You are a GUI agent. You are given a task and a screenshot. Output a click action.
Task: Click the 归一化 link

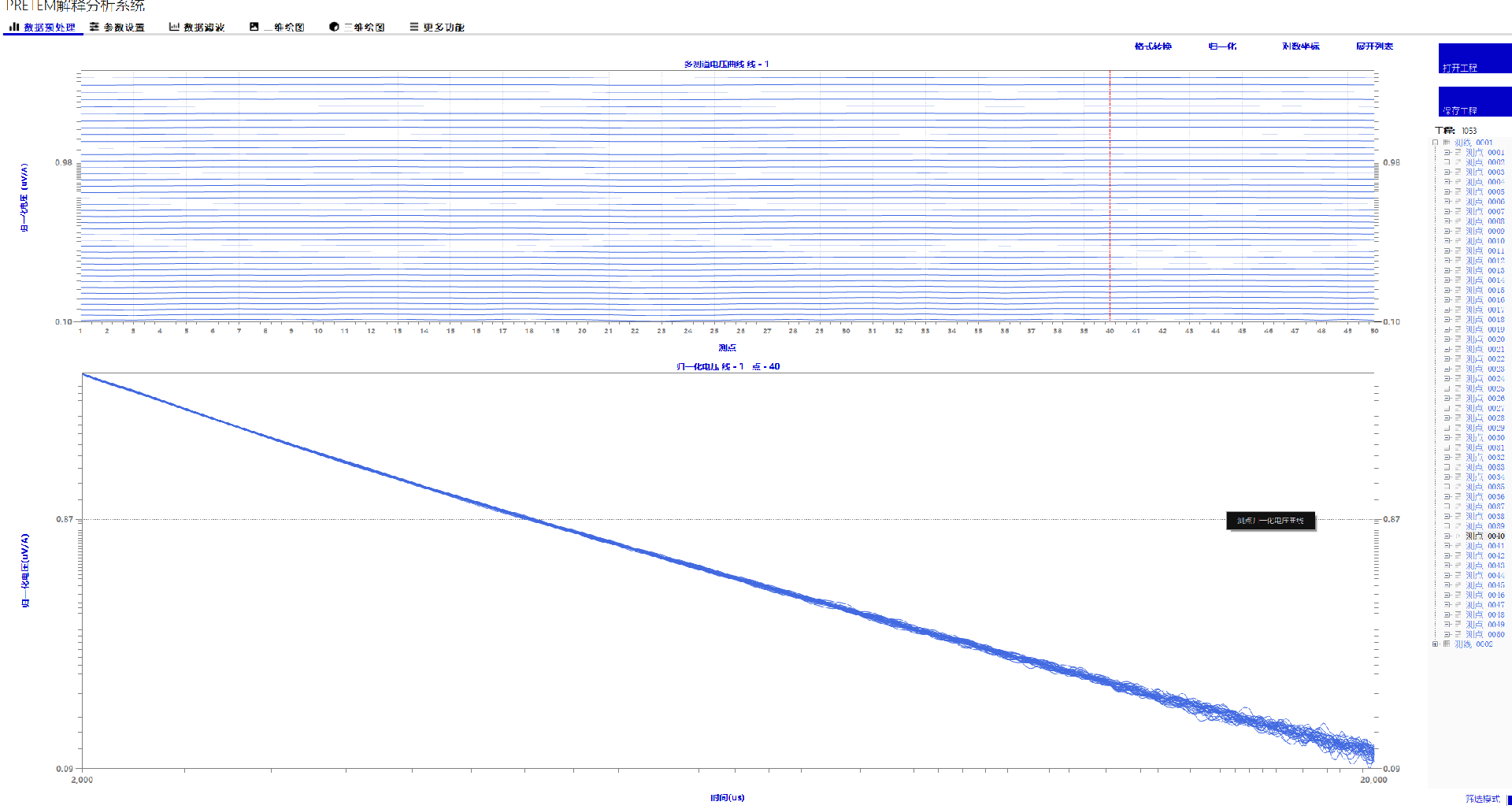(x=1222, y=46)
